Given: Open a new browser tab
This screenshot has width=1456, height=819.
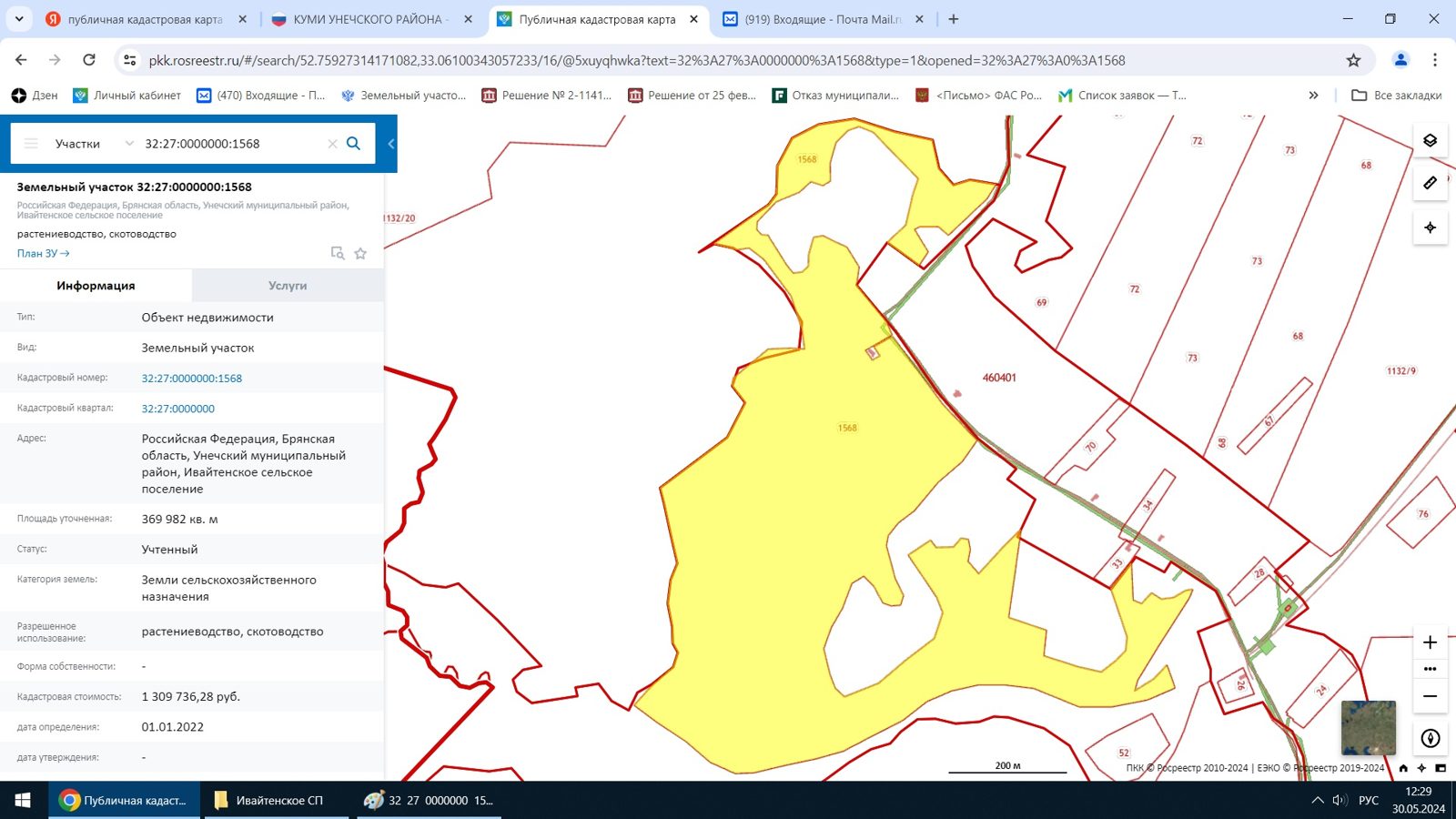Looking at the screenshot, I should point(954,19).
